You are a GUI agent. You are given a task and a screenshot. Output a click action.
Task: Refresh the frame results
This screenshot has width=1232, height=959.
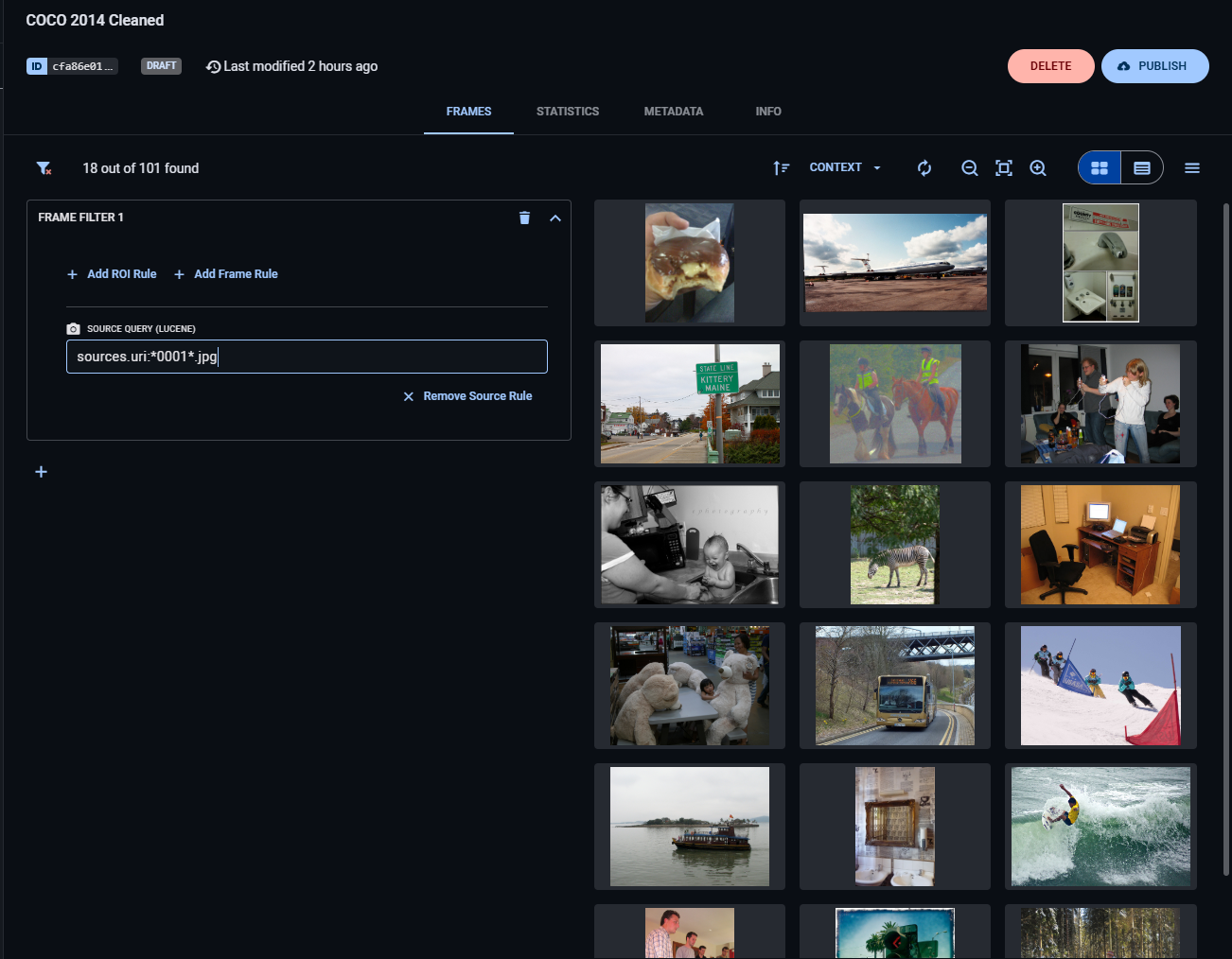click(x=924, y=167)
